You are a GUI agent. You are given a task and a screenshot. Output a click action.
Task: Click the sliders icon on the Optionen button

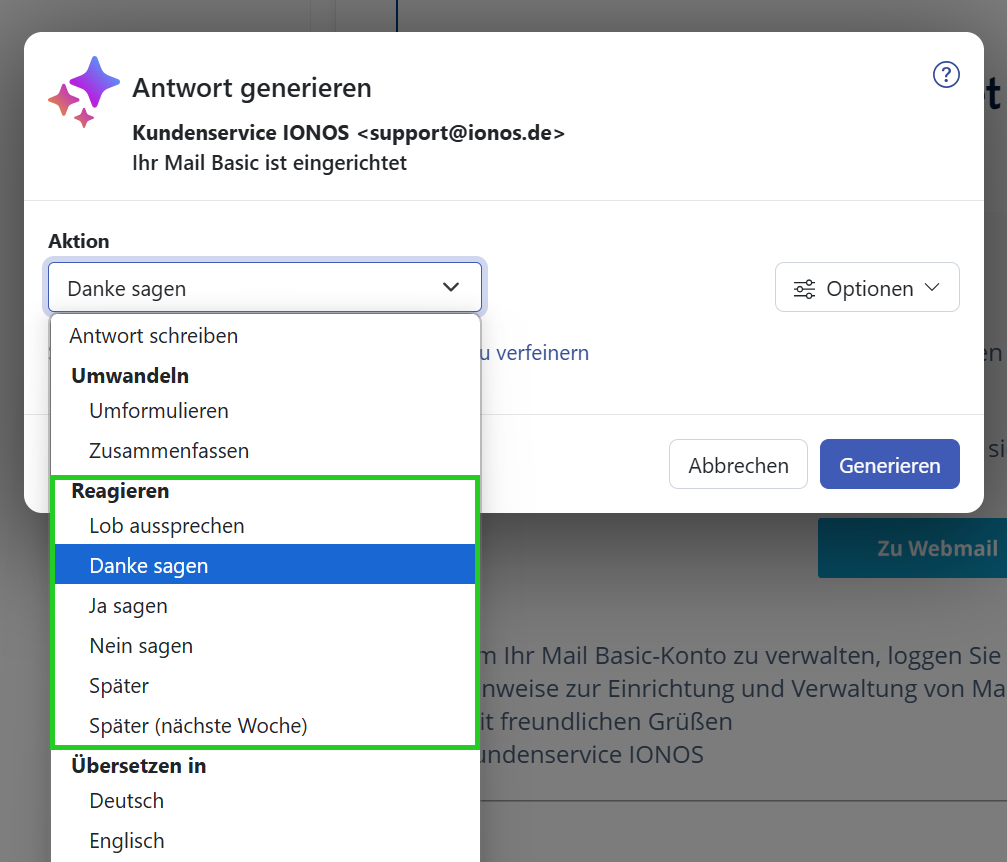click(804, 289)
